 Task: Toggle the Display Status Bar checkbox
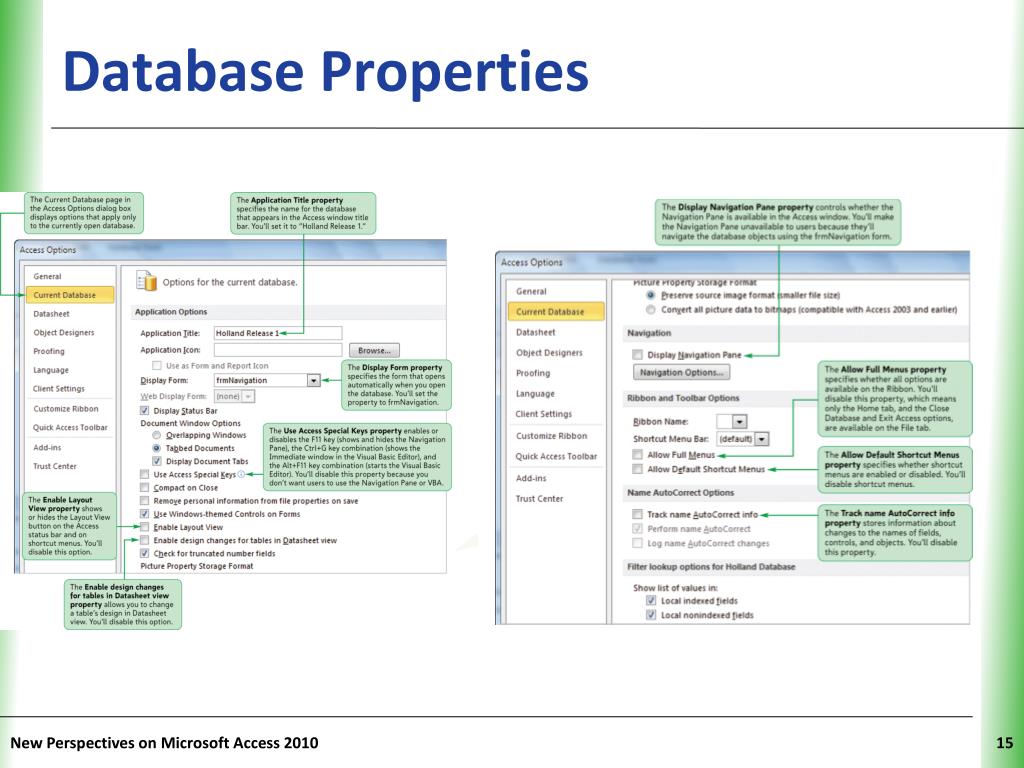144,411
